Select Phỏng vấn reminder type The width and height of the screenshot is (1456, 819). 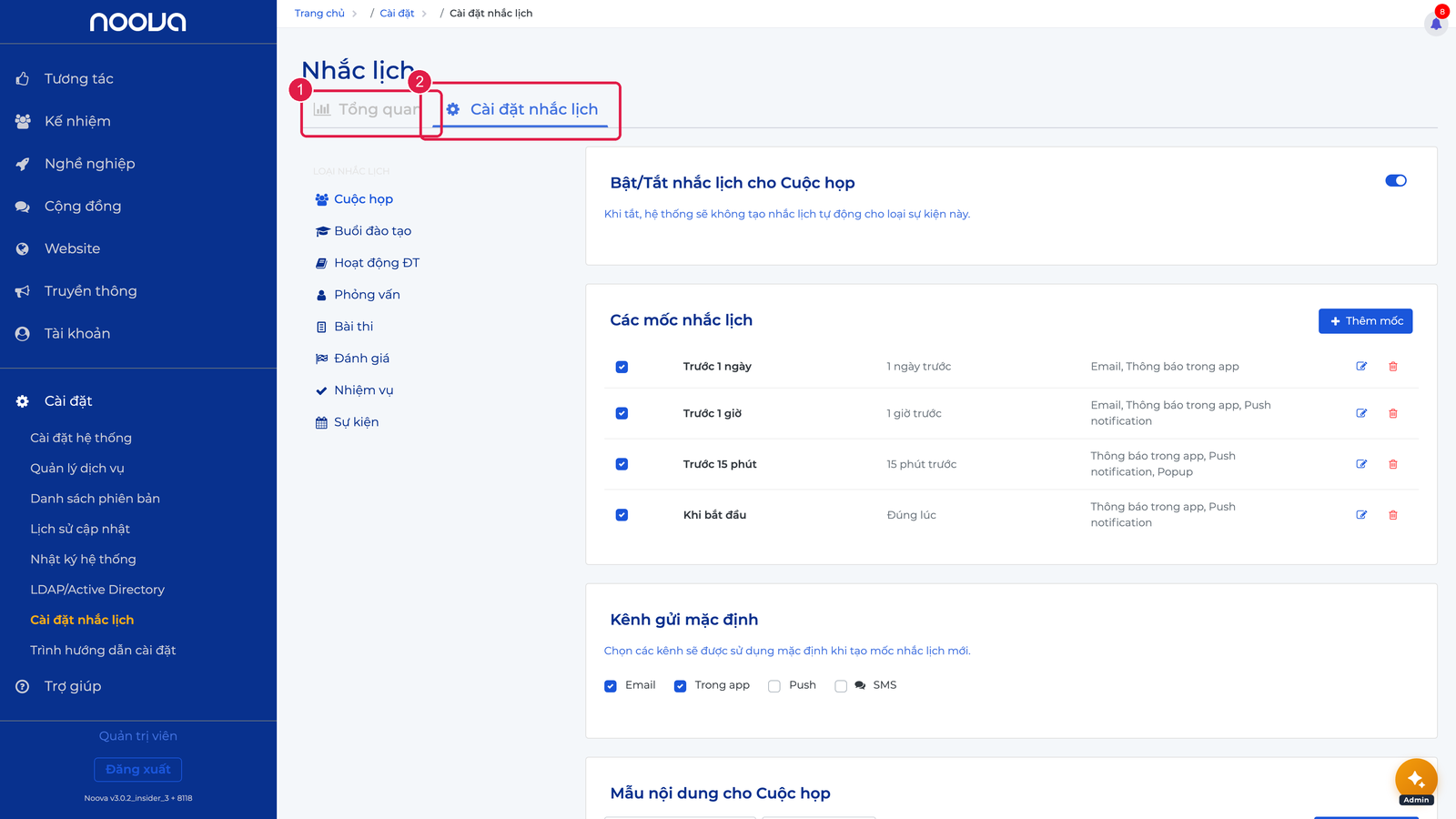tap(358, 295)
